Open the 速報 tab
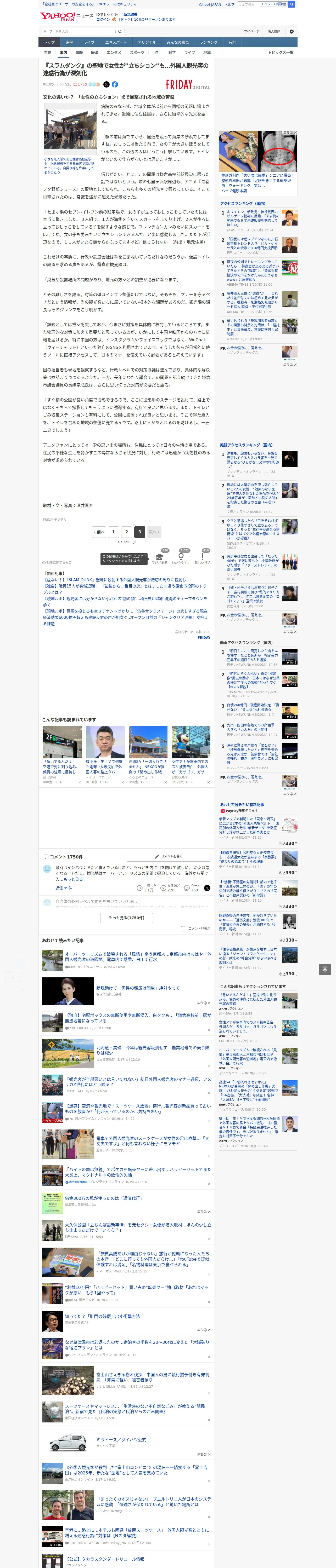 [x=69, y=43]
